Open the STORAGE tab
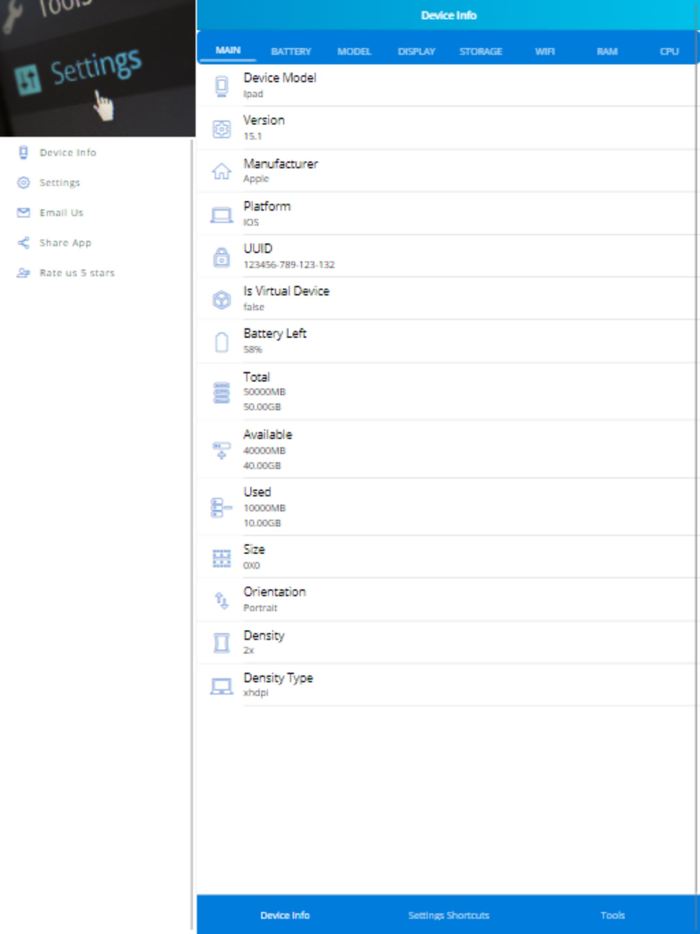Viewport: 700px width, 934px height. click(481, 50)
